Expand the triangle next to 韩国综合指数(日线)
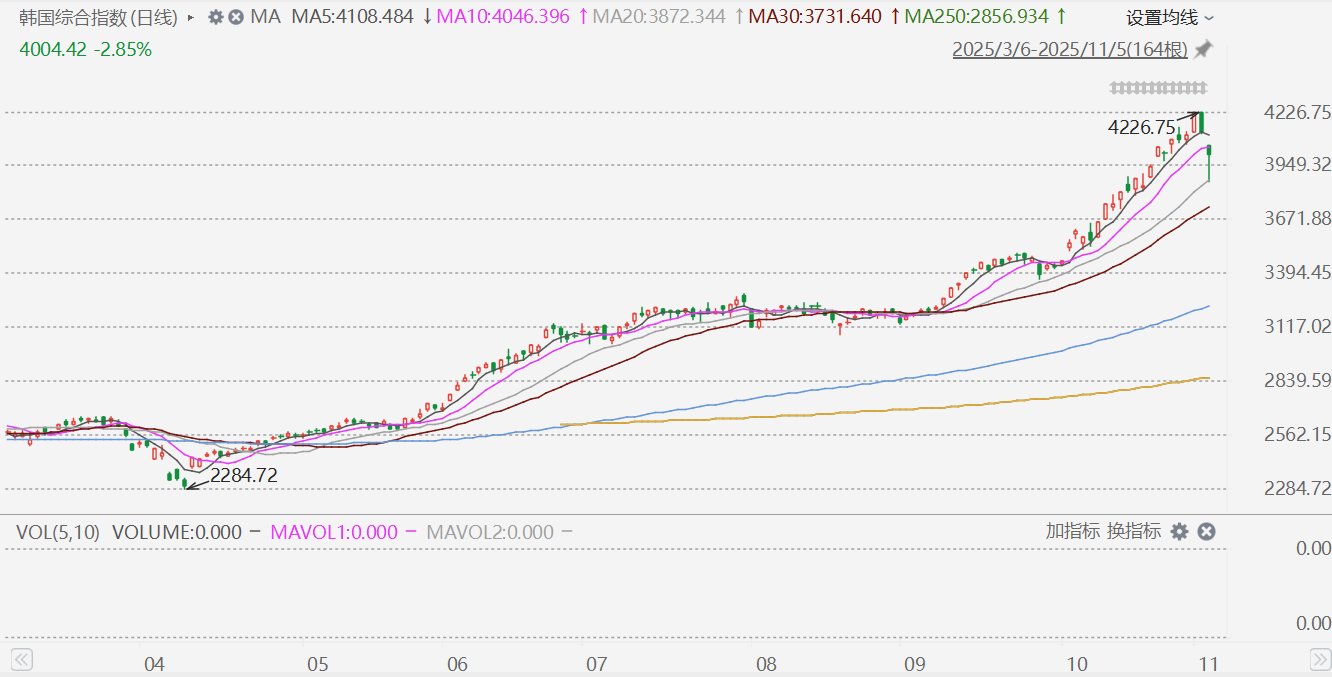1332x677 pixels. pyautogui.click(x=191, y=17)
